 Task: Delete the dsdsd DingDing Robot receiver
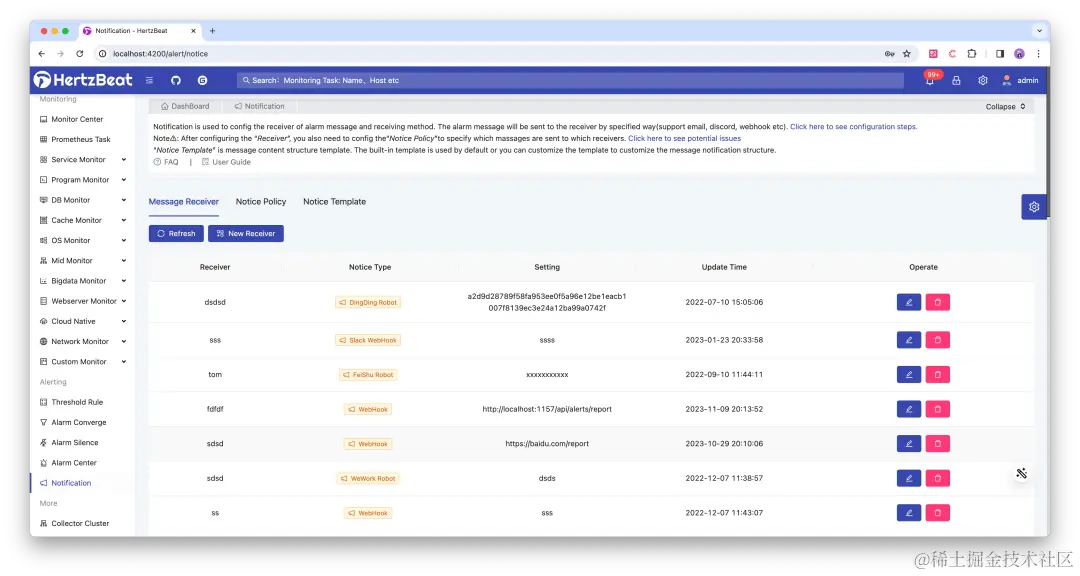pyautogui.click(x=937, y=302)
